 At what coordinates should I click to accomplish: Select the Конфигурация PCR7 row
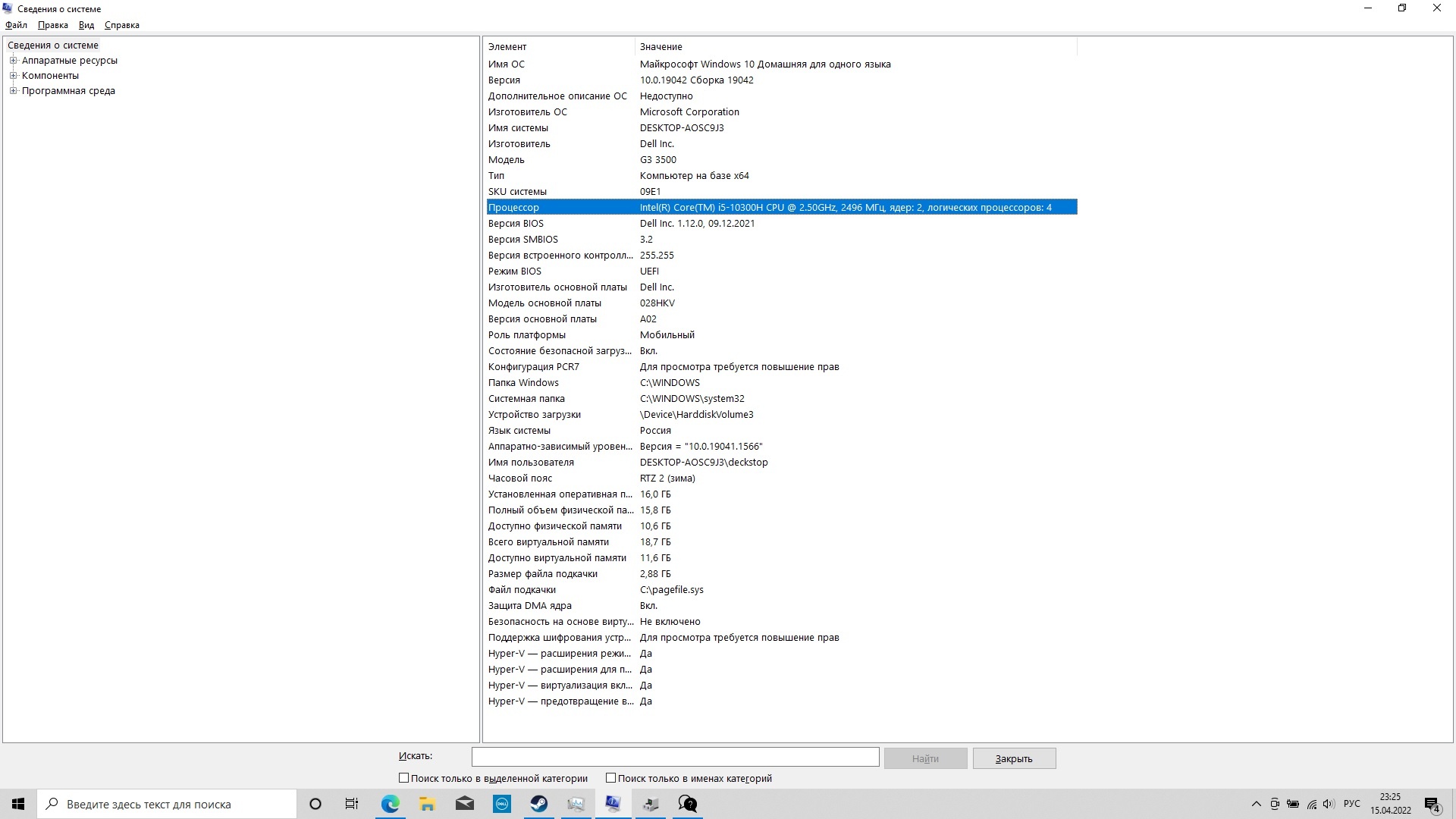781,367
